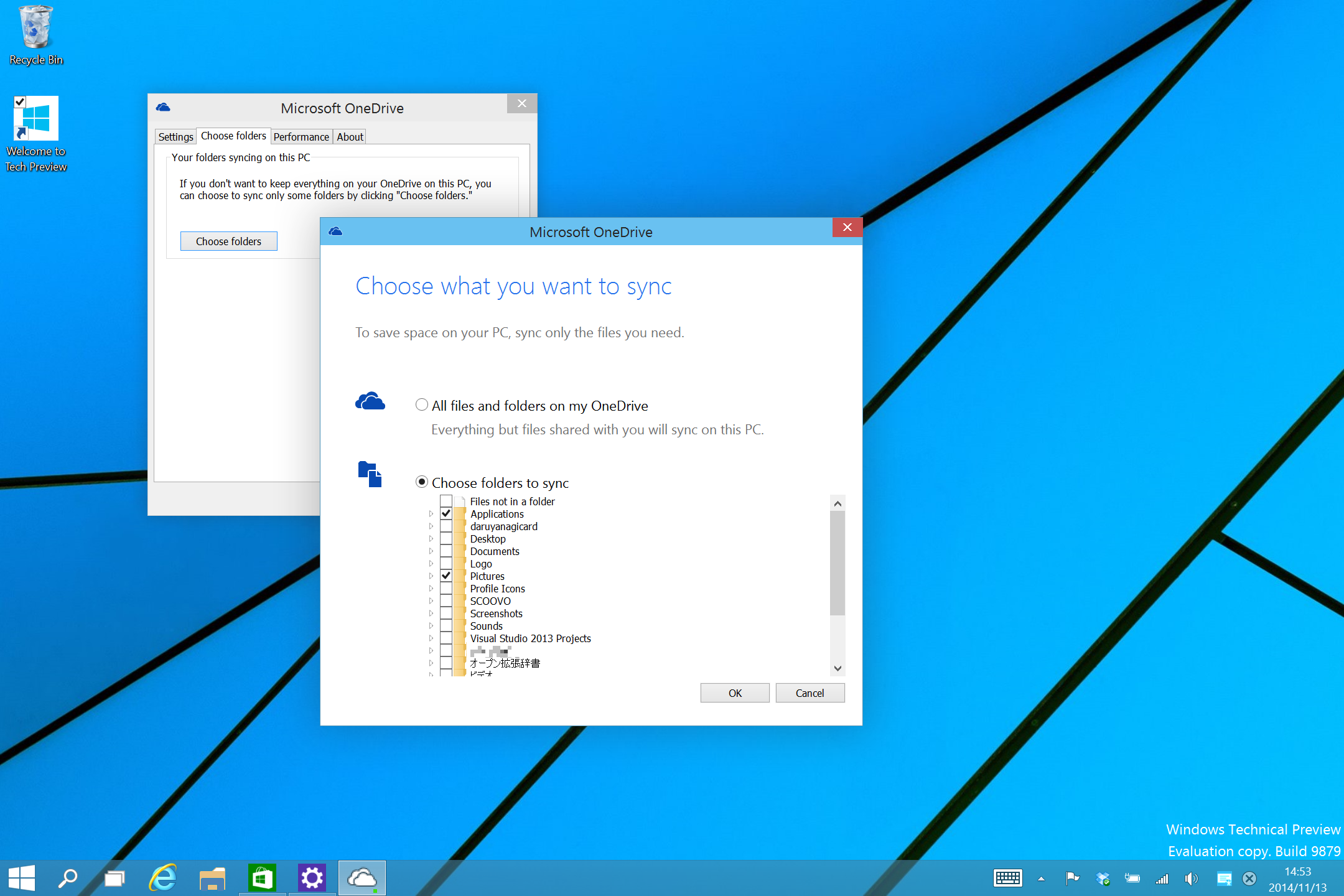
Task: Open the touch keyboard from the taskbar
Action: (1008, 879)
